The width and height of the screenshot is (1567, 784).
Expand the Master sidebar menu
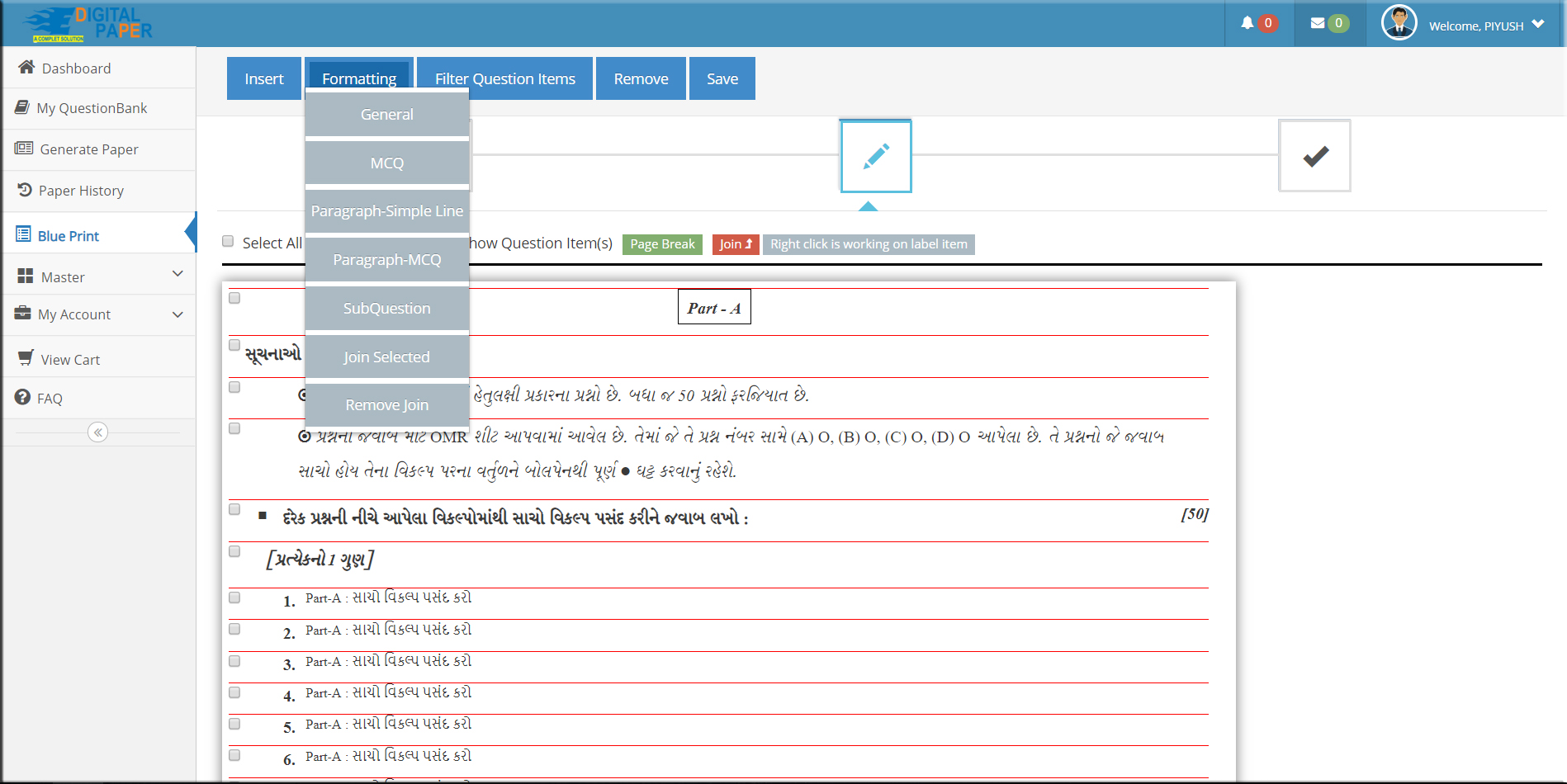point(99,276)
